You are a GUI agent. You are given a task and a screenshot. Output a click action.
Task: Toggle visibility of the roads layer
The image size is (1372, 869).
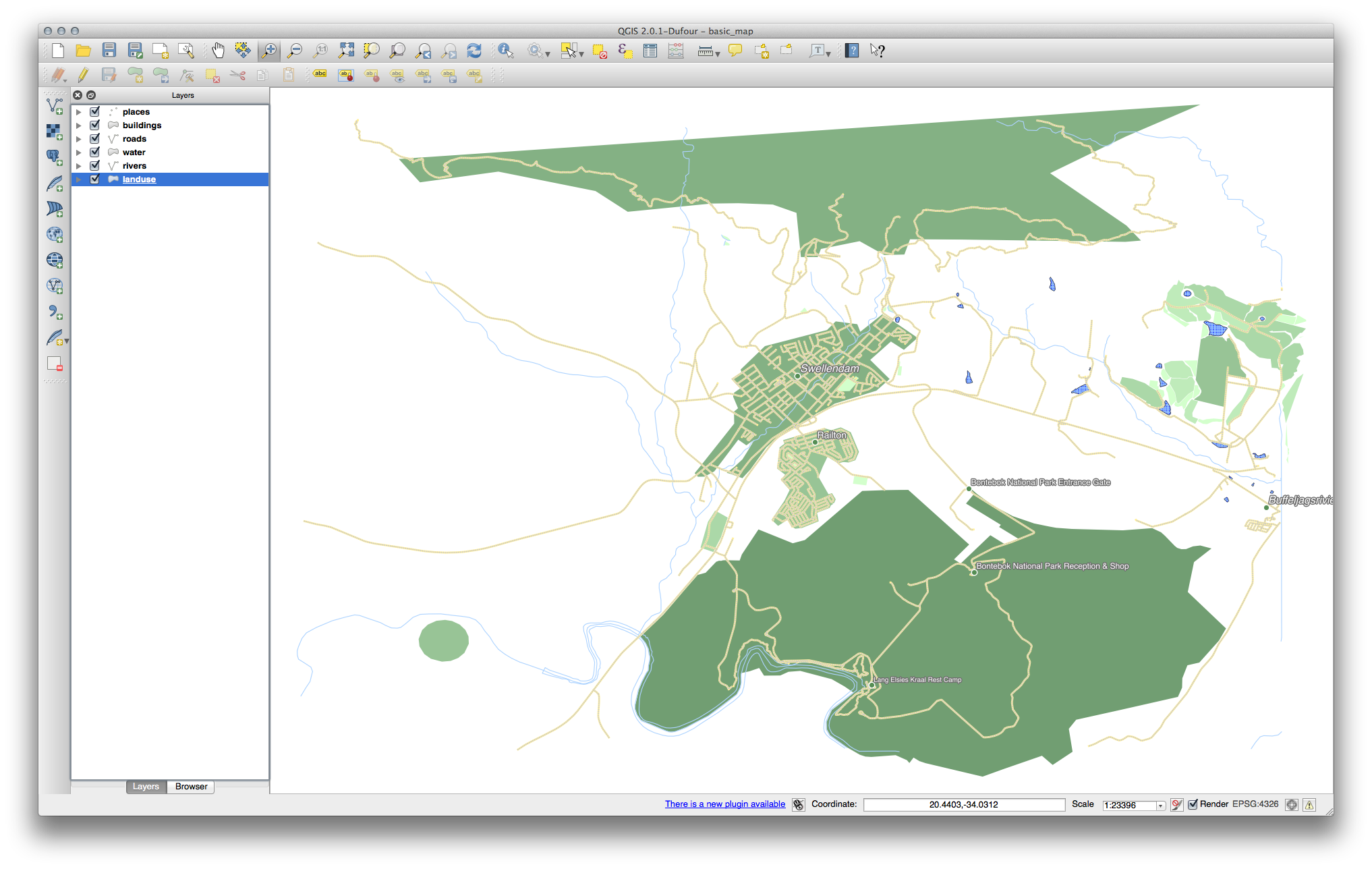pyautogui.click(x=95, y=138)
